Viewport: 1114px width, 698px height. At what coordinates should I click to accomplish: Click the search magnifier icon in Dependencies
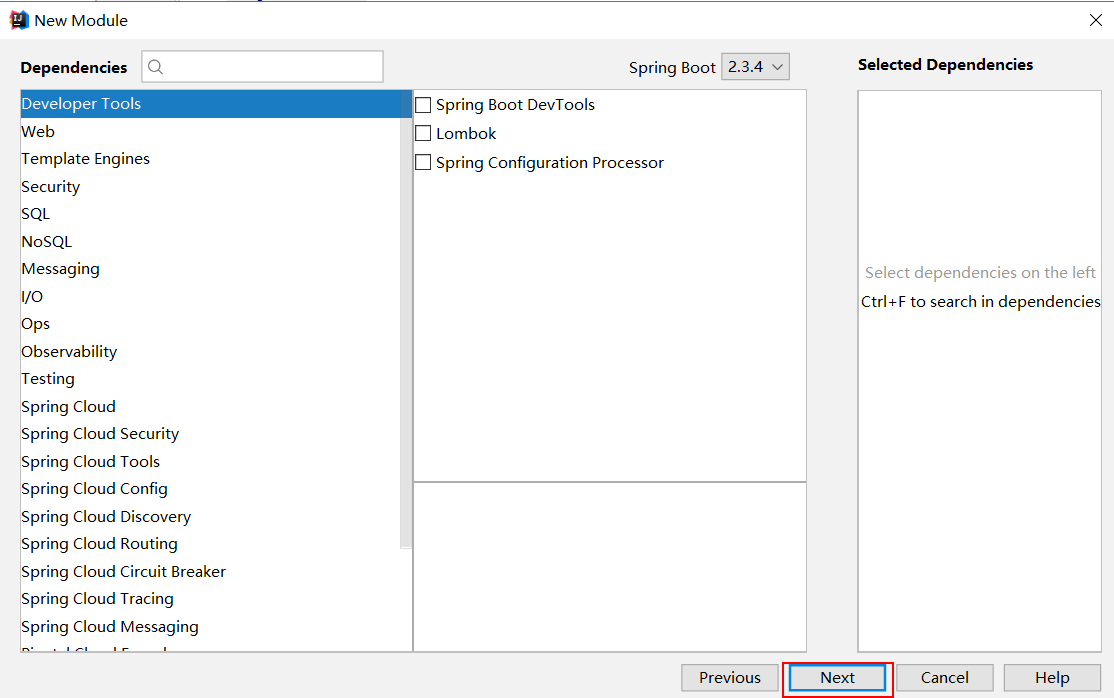[x=156, y=67]
